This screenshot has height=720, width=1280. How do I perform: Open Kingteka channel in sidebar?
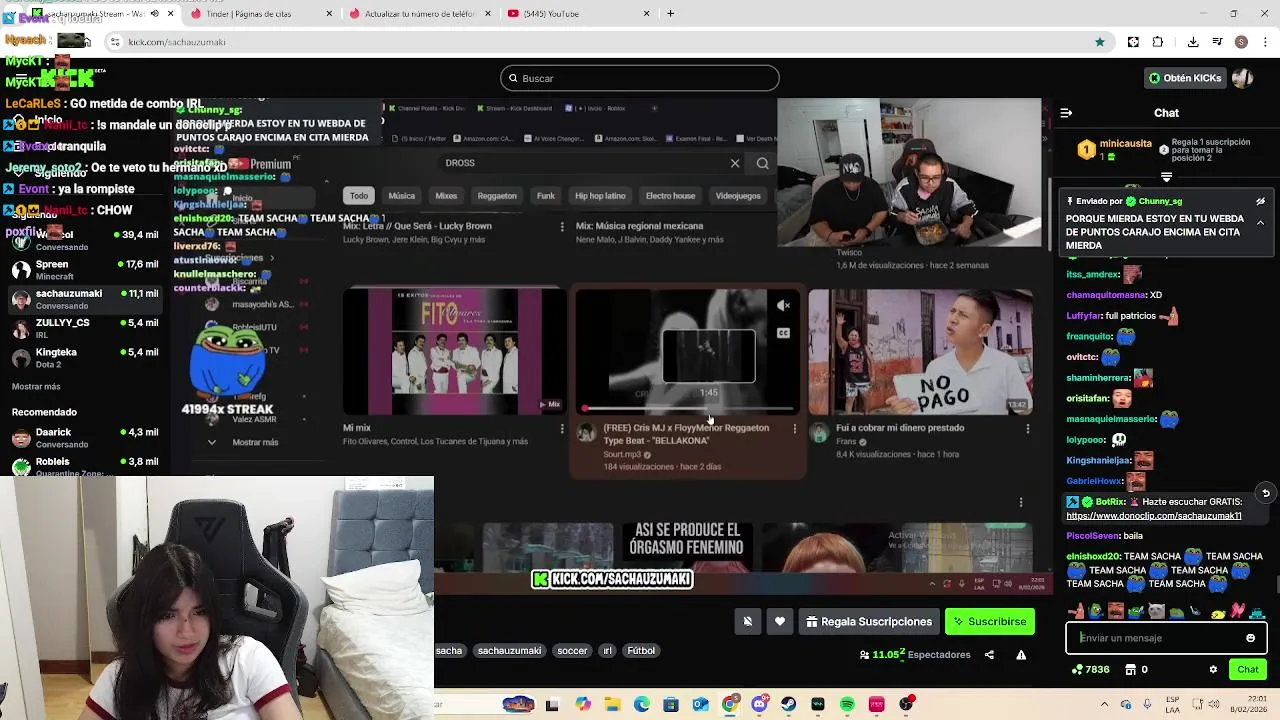[84, 357]
